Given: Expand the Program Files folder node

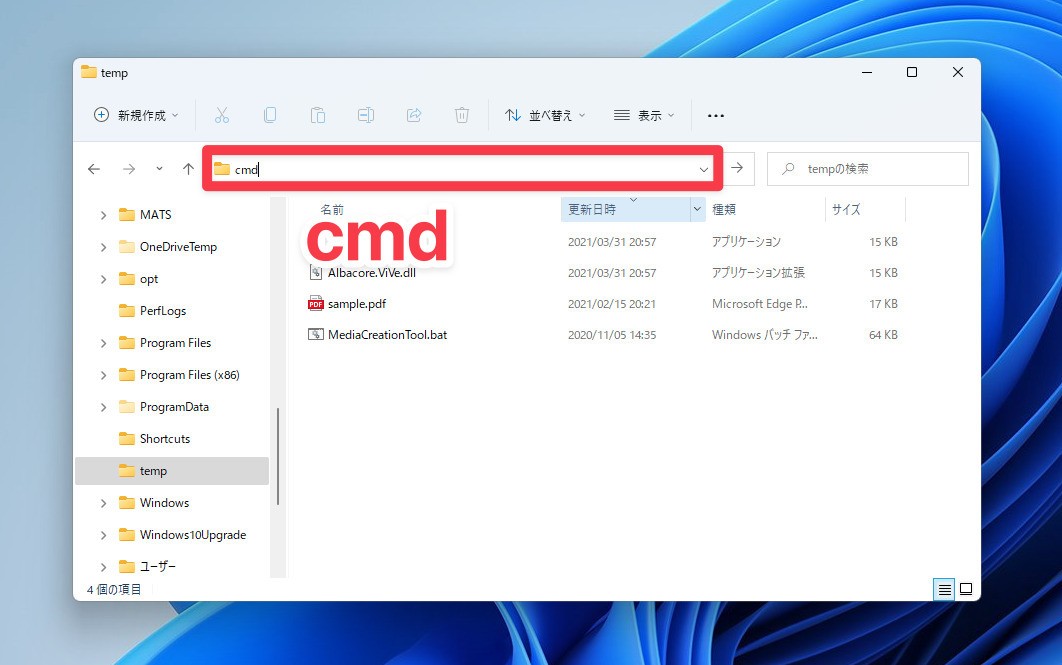Looking at the screenshot, I should (103, 343).
